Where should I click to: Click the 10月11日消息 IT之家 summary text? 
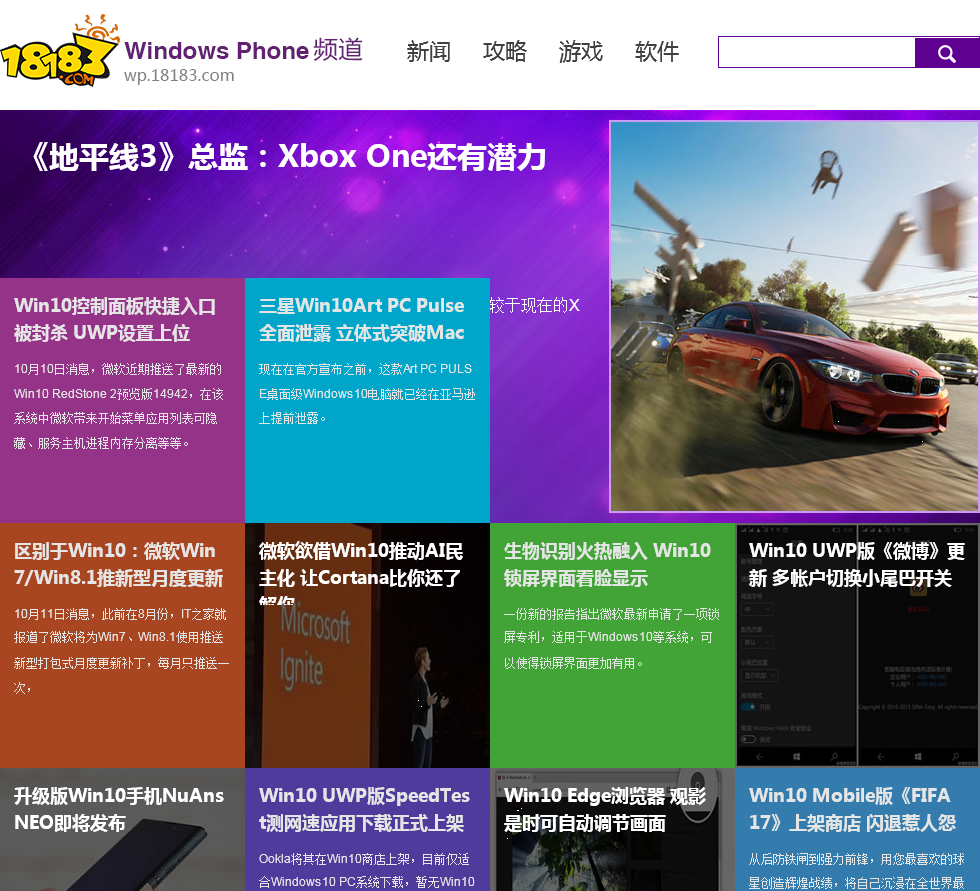(x=121, y=651)
